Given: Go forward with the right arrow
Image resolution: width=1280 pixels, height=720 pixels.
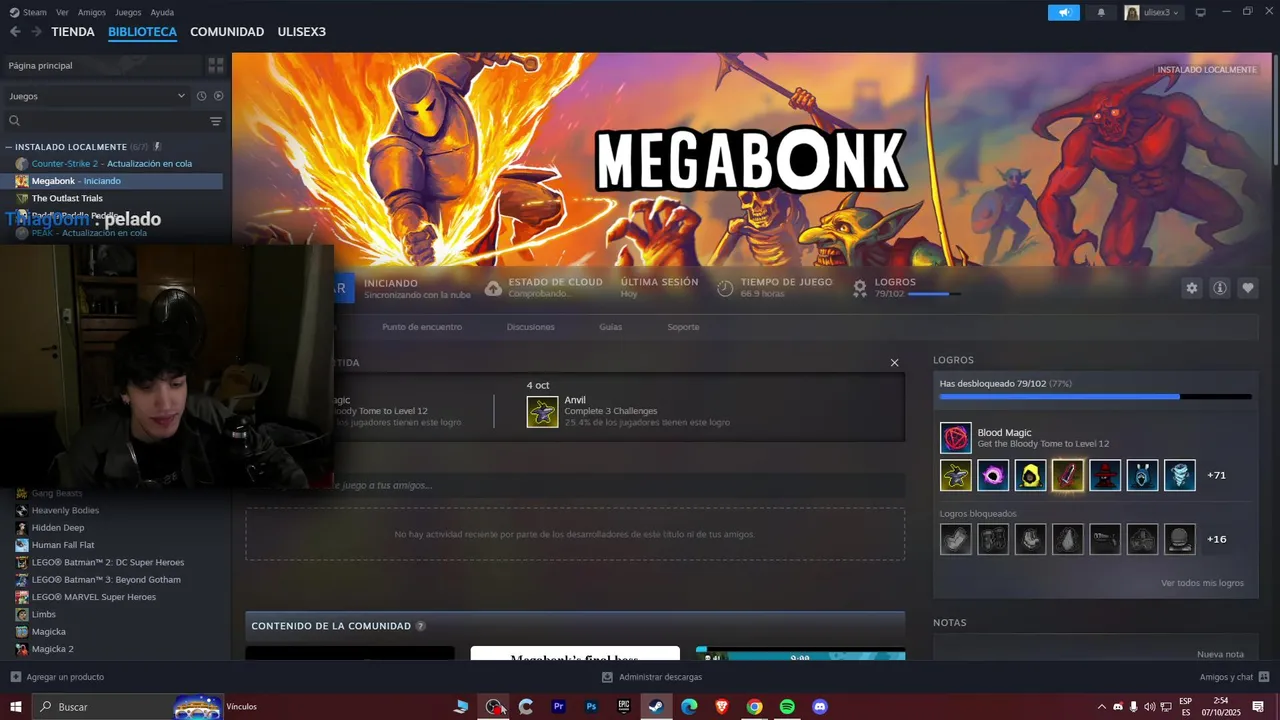Looking at the screenshot, I should (36, 32).
